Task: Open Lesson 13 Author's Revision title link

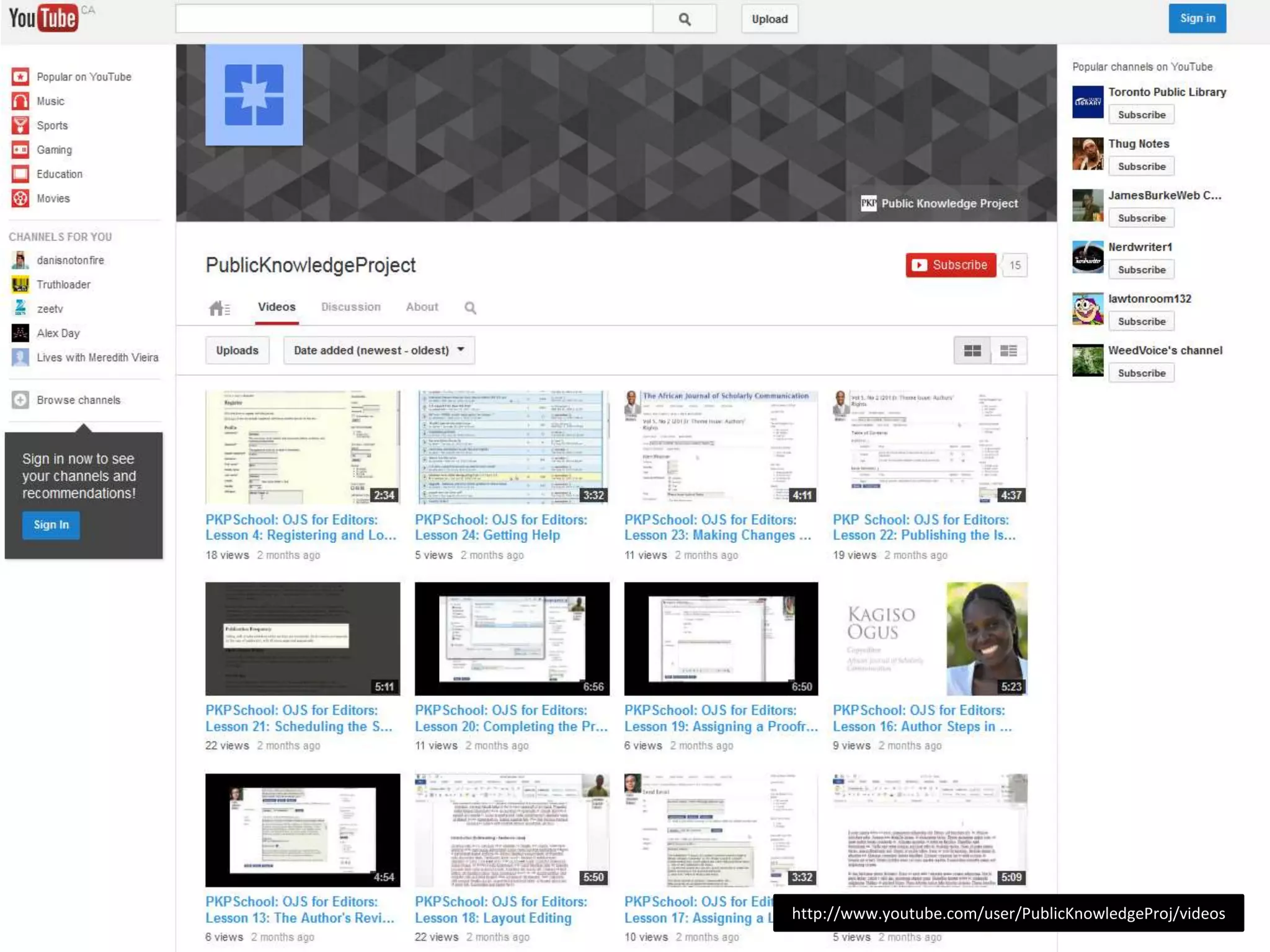Action: click(300, 910)
